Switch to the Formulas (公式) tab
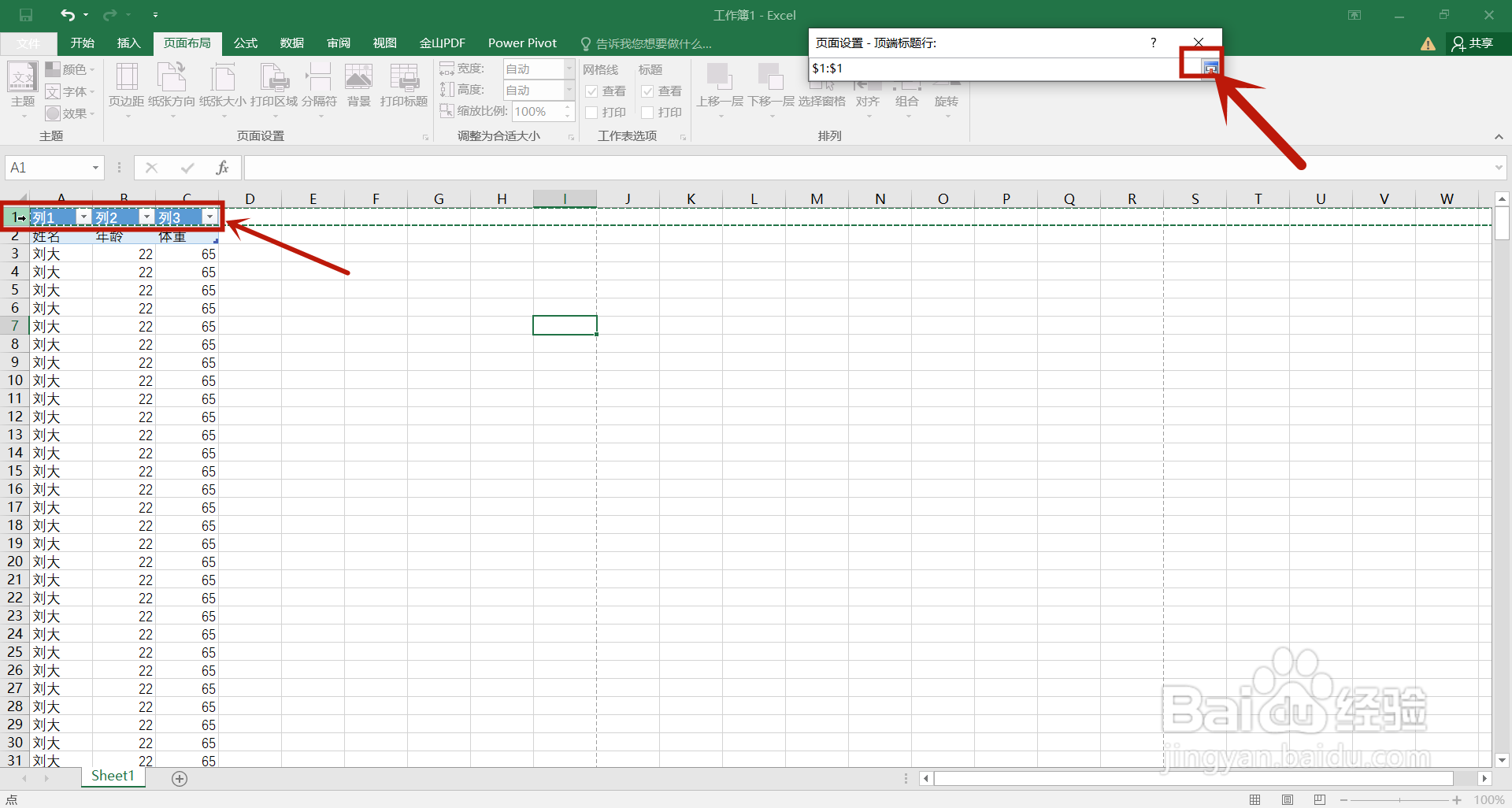Viewport: 1512px width, 808px height. (246, 43)
